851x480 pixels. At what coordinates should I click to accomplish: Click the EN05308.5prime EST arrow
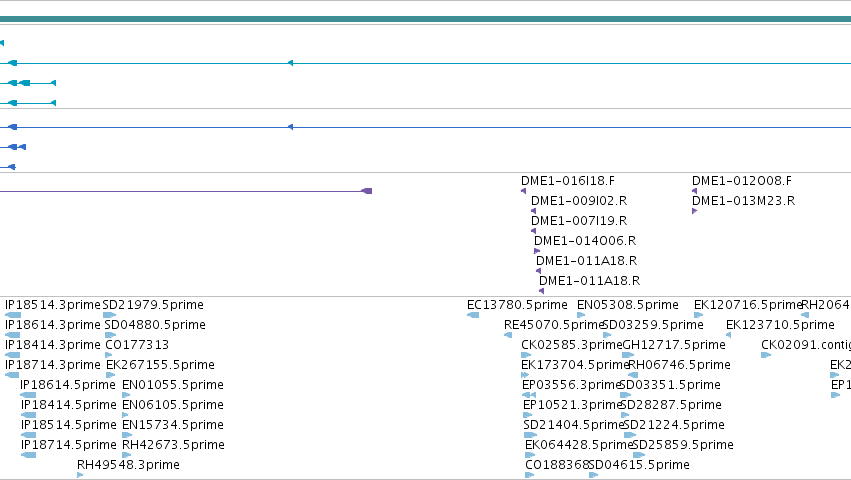581,315
